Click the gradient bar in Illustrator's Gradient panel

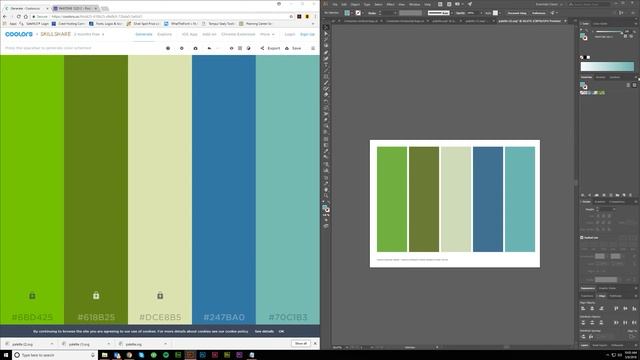pyautogui.click(x=607, y=67)
